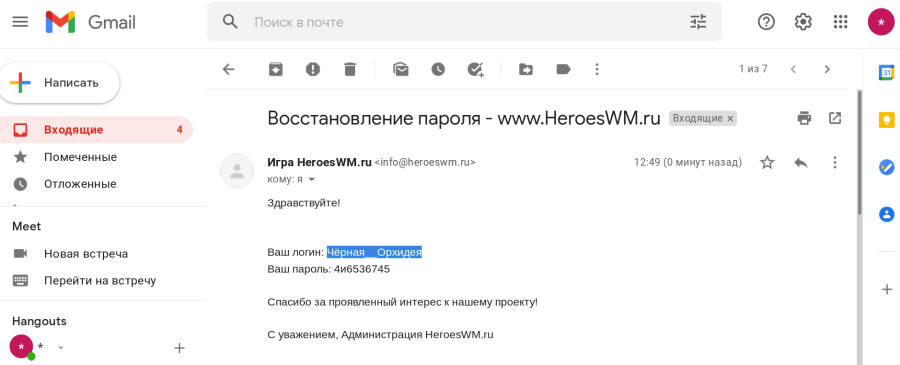Click the Gmail logo
The image size is (900, 365).
click(91, 22)
